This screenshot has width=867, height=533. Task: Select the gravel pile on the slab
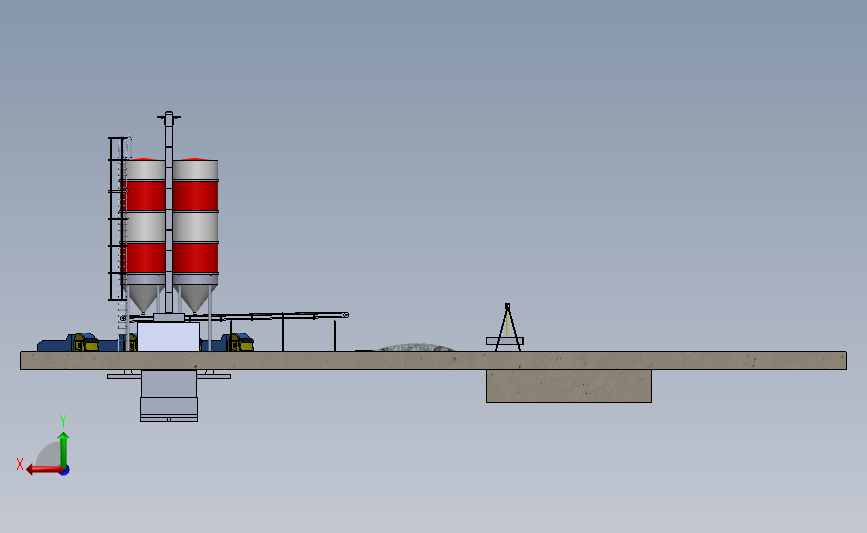coord(416,347)
